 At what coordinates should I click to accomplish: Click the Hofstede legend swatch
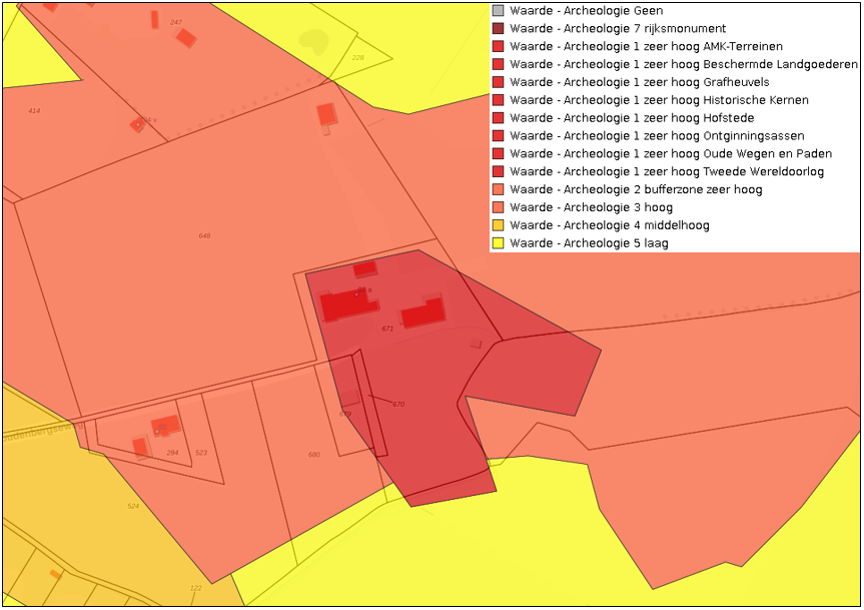point(498,118)
